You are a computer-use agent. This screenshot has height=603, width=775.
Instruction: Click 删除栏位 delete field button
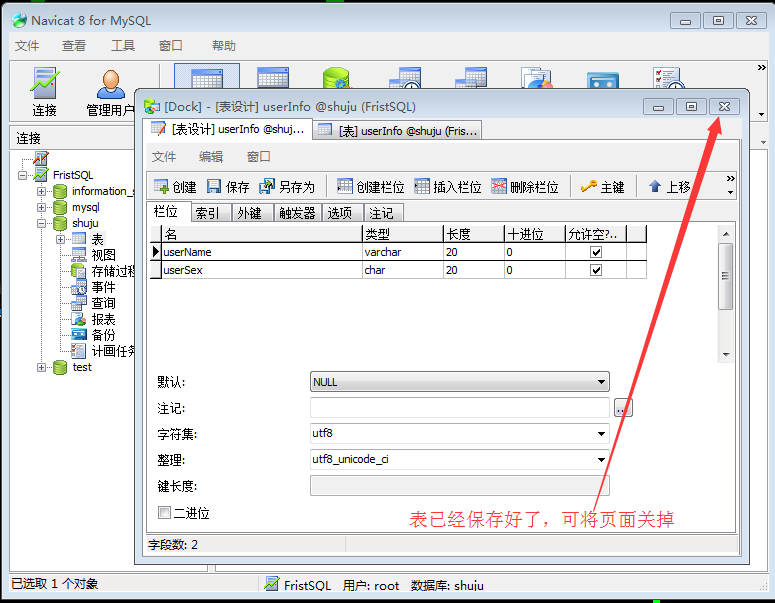point(525,187)
